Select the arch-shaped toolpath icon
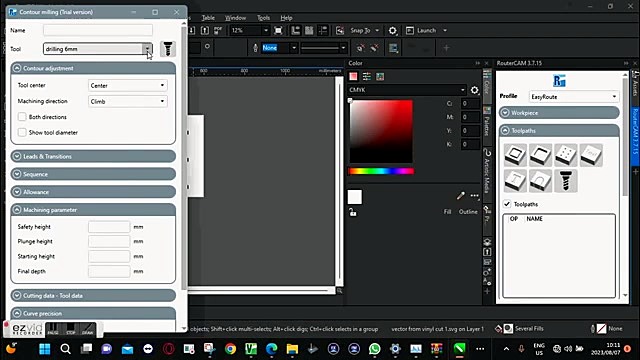Screen dimensions: 640x360 pyautogui.click(x=540, y=181)
